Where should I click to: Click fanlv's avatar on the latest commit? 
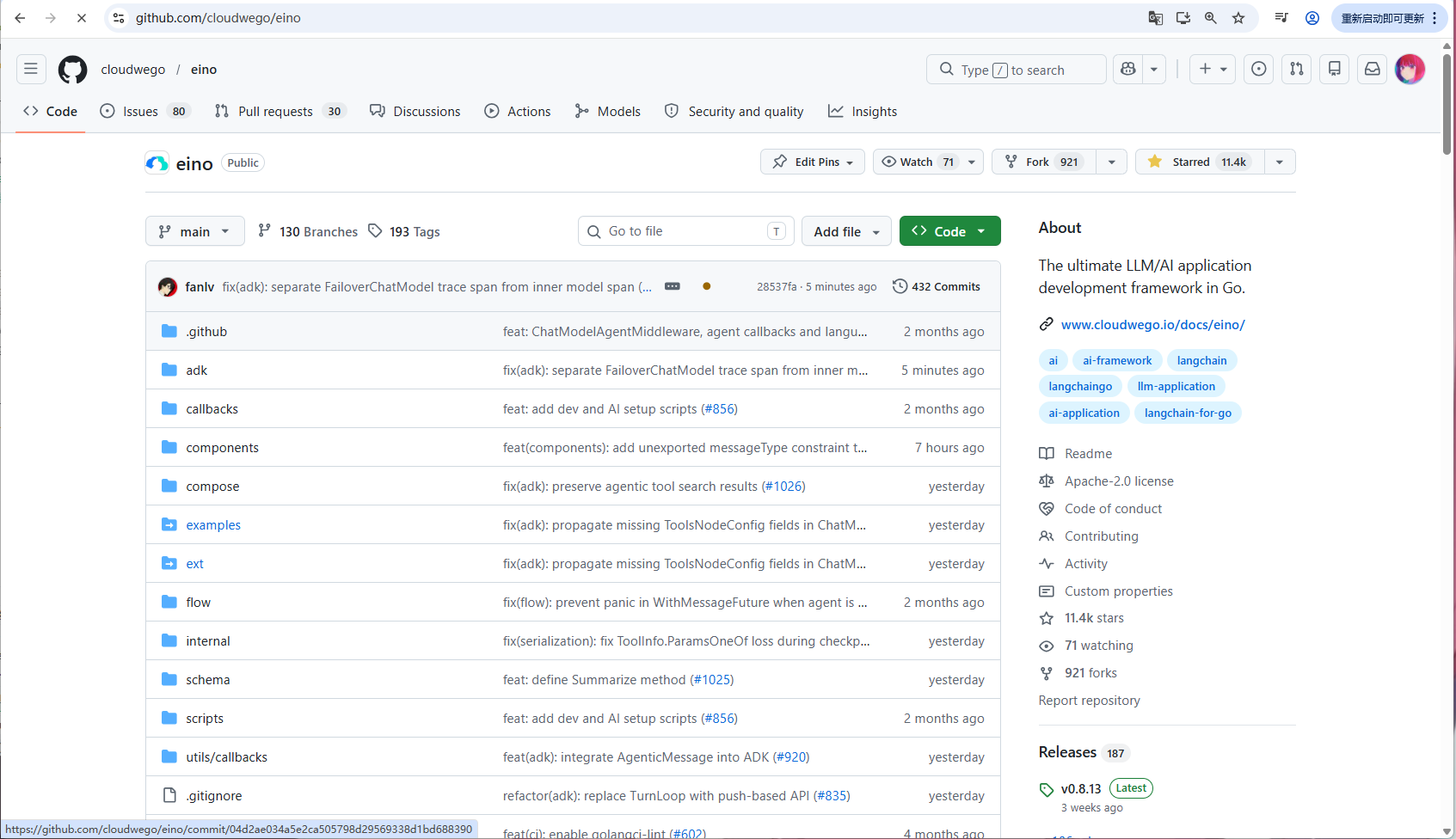point(168,287)
